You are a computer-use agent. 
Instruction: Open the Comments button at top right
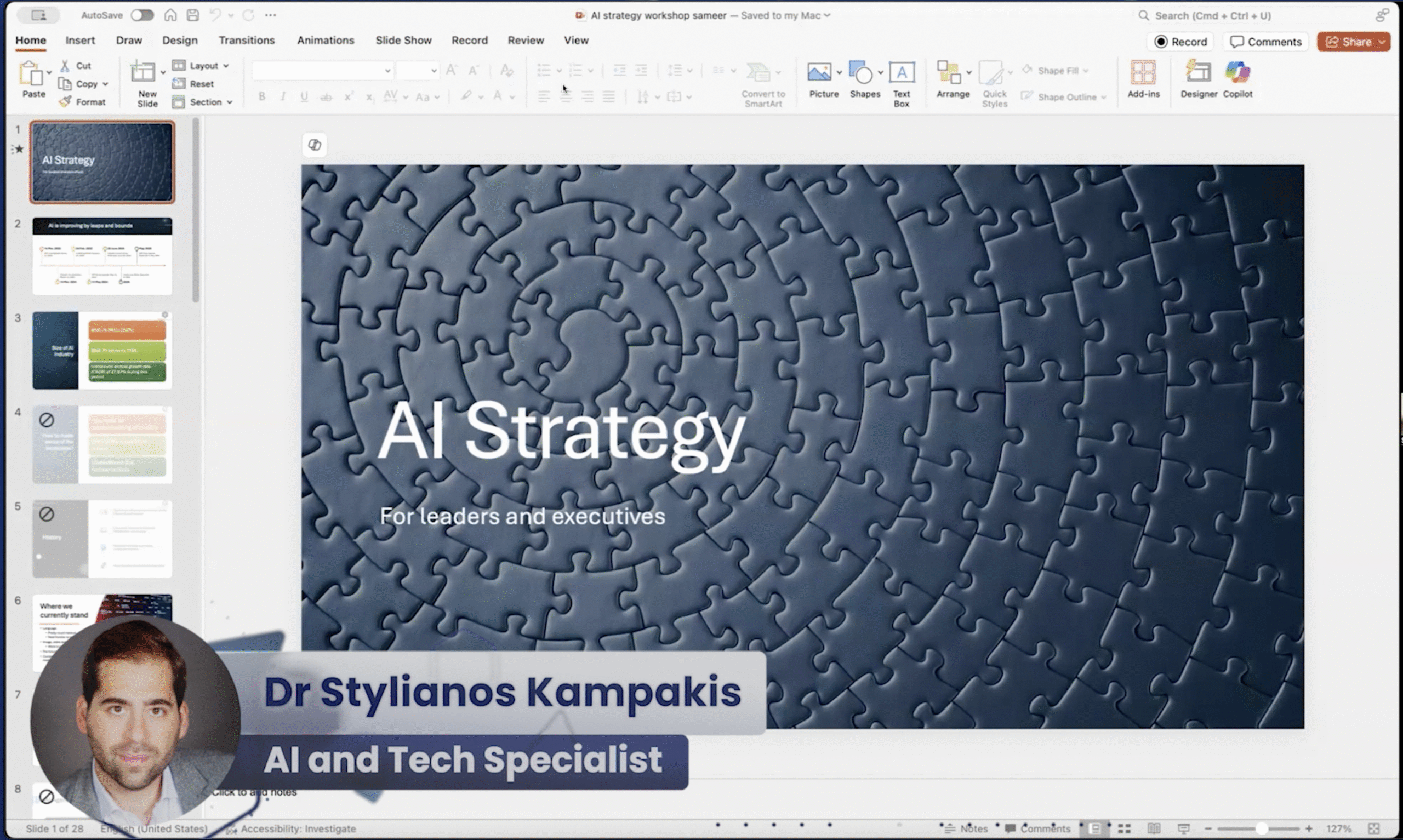pyautogui.click(x=1265, y=42)
